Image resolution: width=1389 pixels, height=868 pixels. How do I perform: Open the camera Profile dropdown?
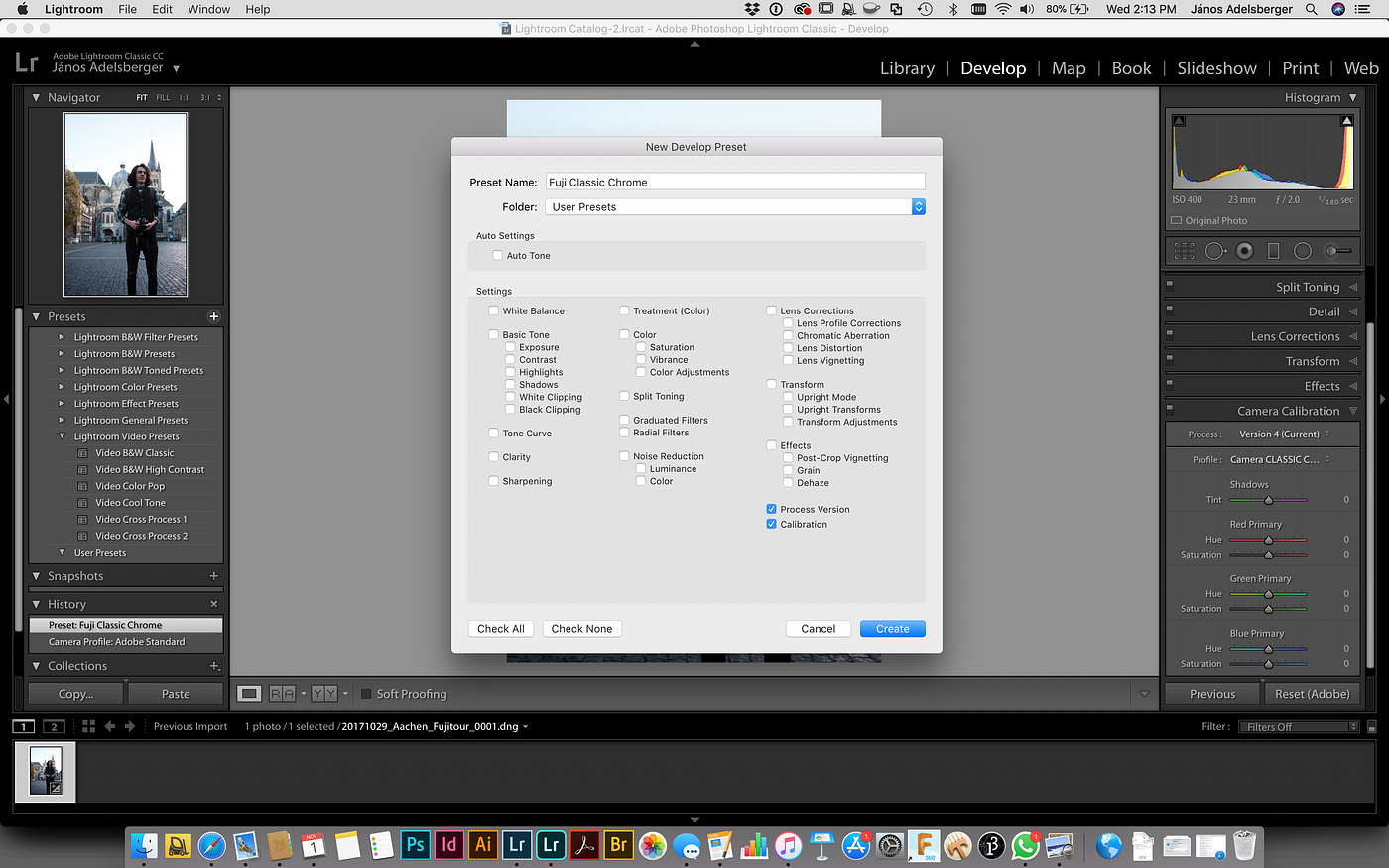(x=1280, y=459)
